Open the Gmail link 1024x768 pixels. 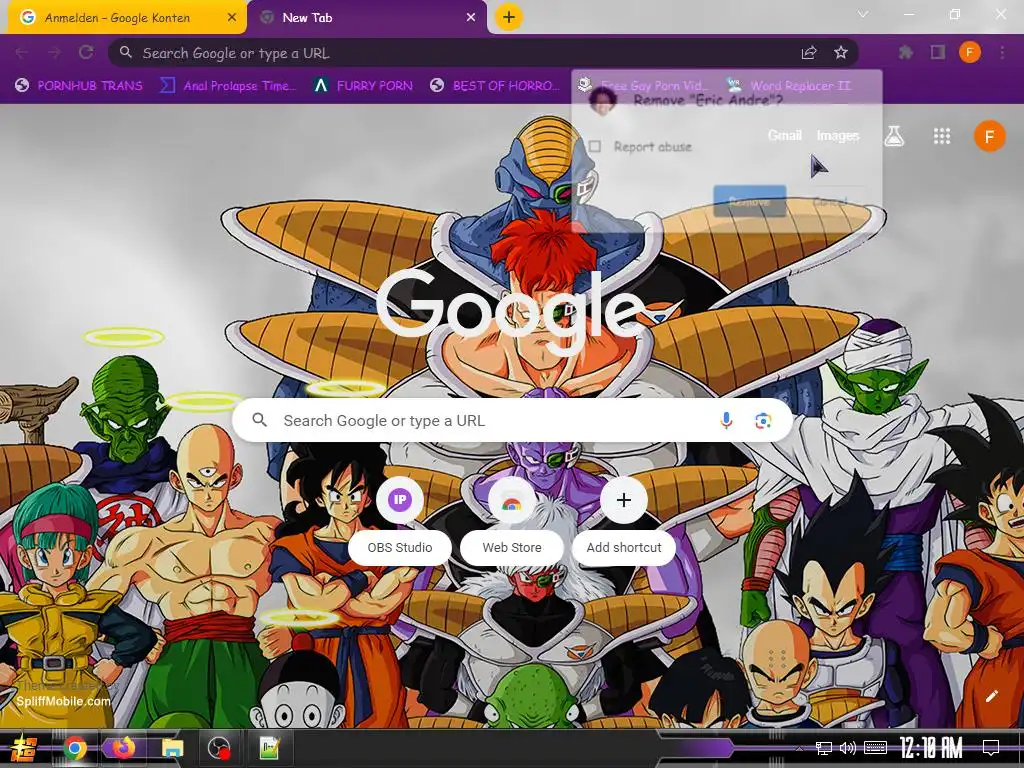coord(784,135)
